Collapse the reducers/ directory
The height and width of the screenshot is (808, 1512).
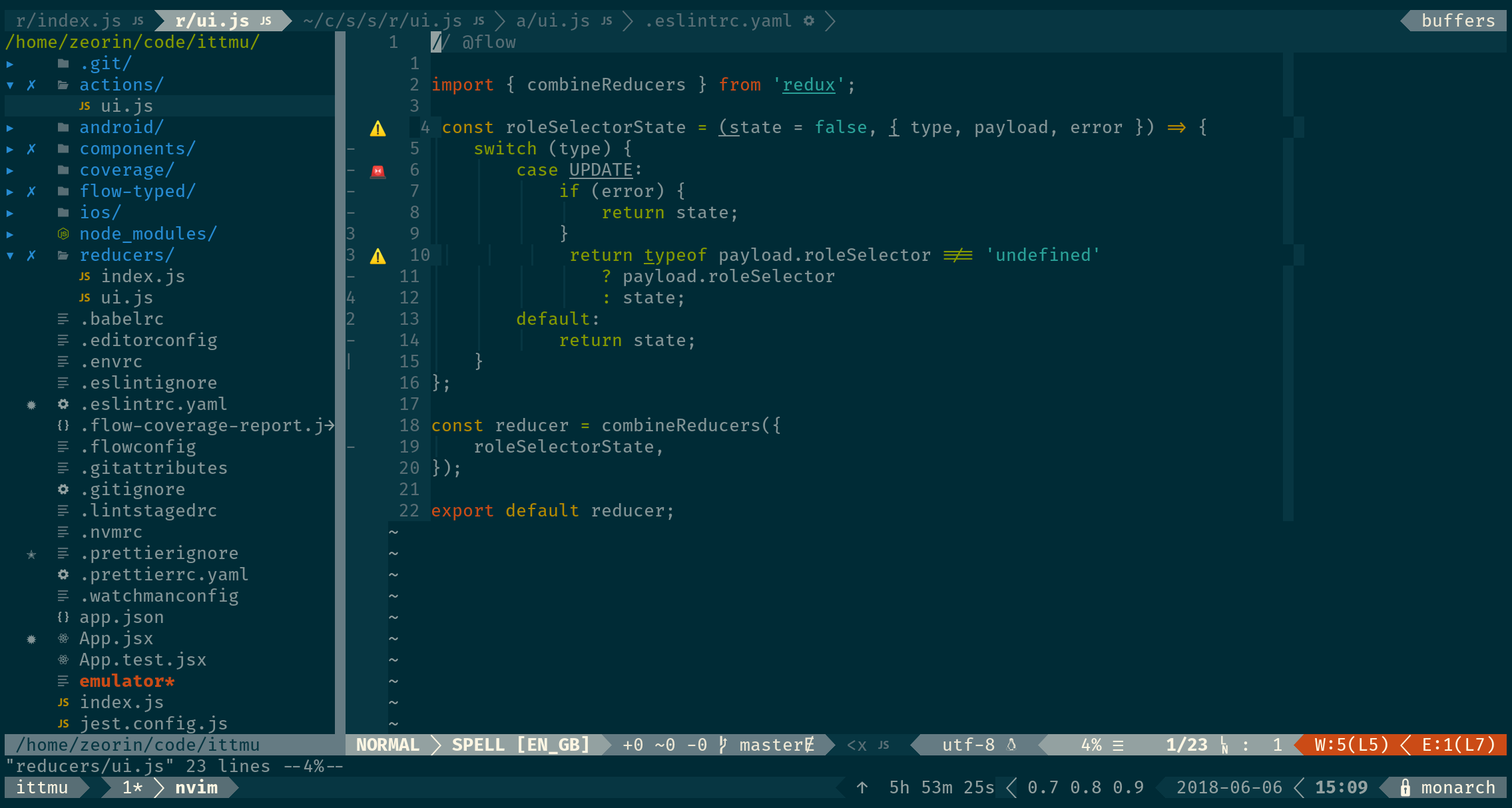click(x=10, y=256)
